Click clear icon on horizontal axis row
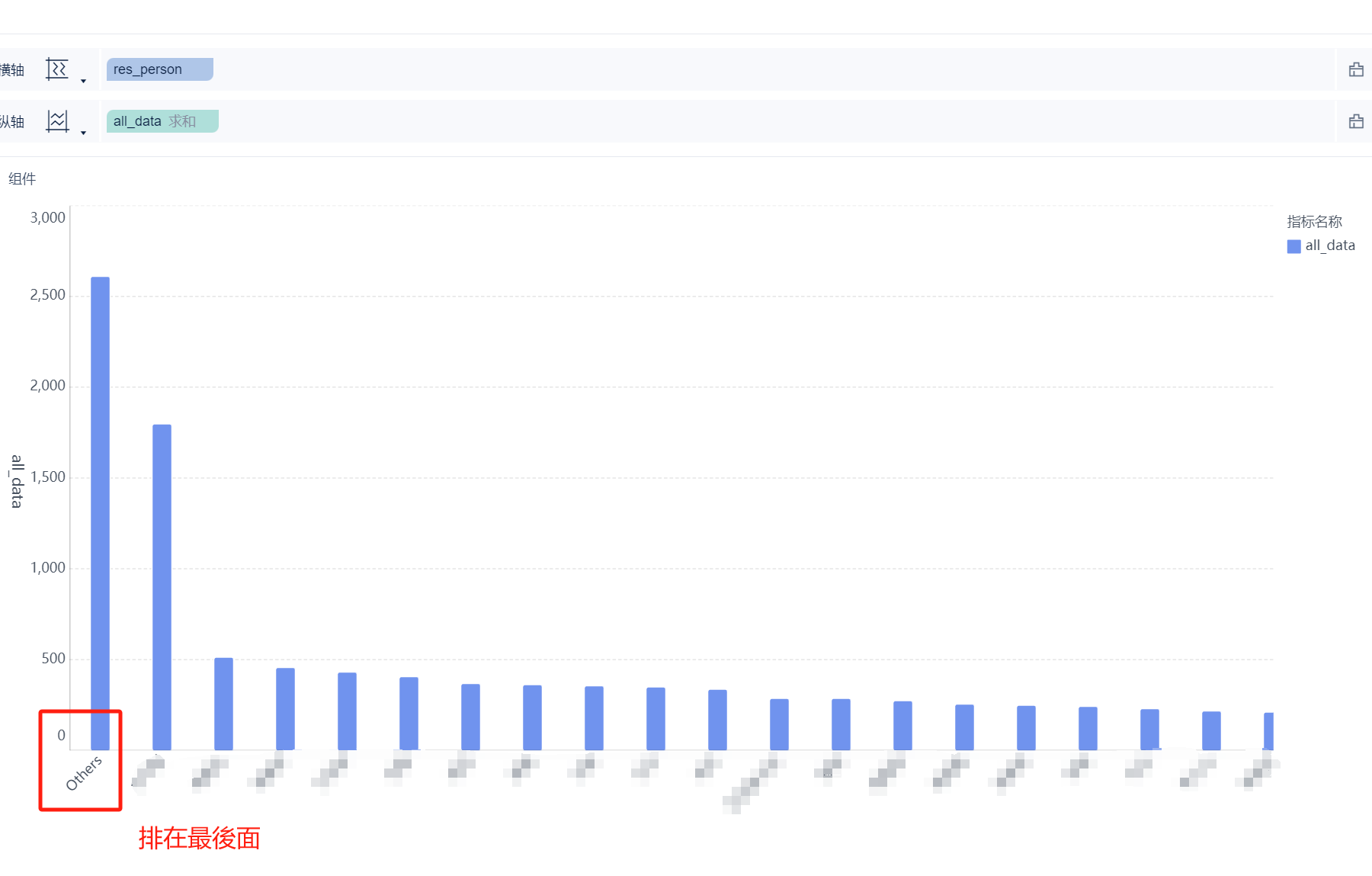This screenshot has width=1372, height=876. click(1356, 69)
